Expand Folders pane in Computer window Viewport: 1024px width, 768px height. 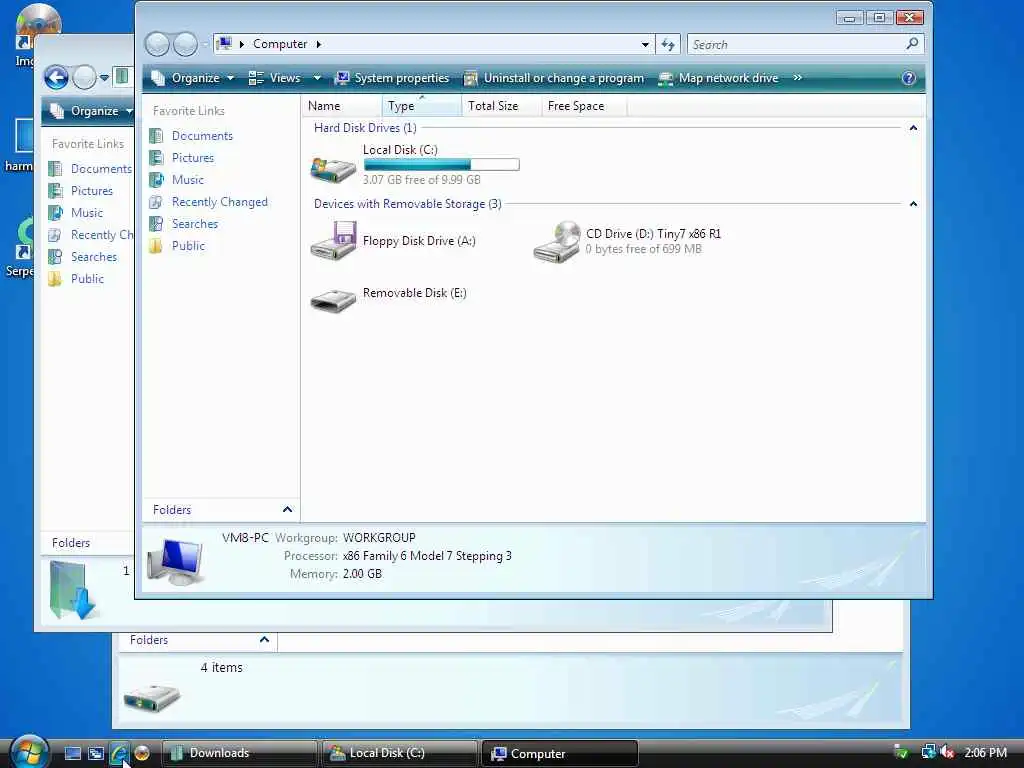click(x=287, y=509)
